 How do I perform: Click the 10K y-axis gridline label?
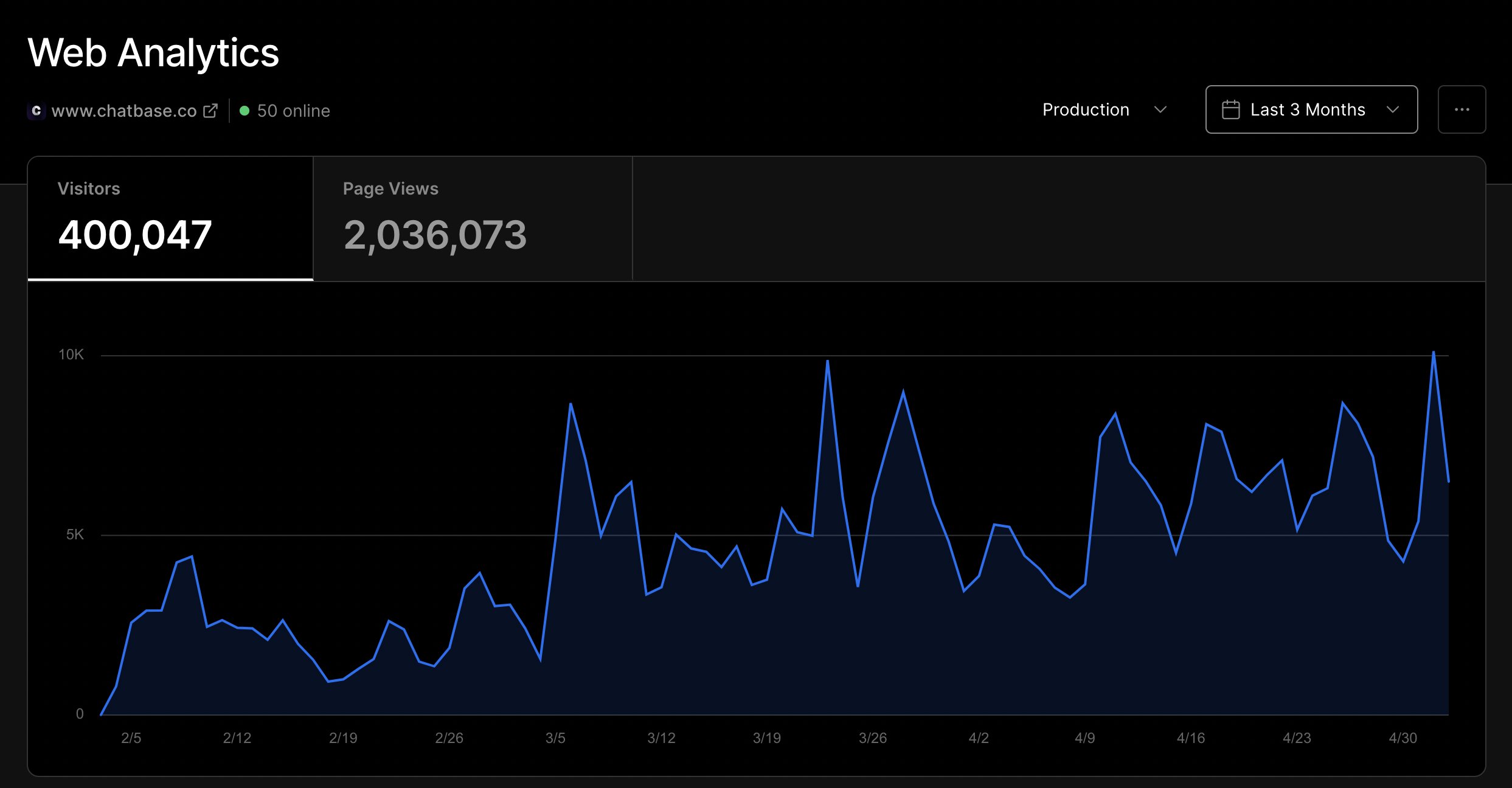(x=71, y=354)
